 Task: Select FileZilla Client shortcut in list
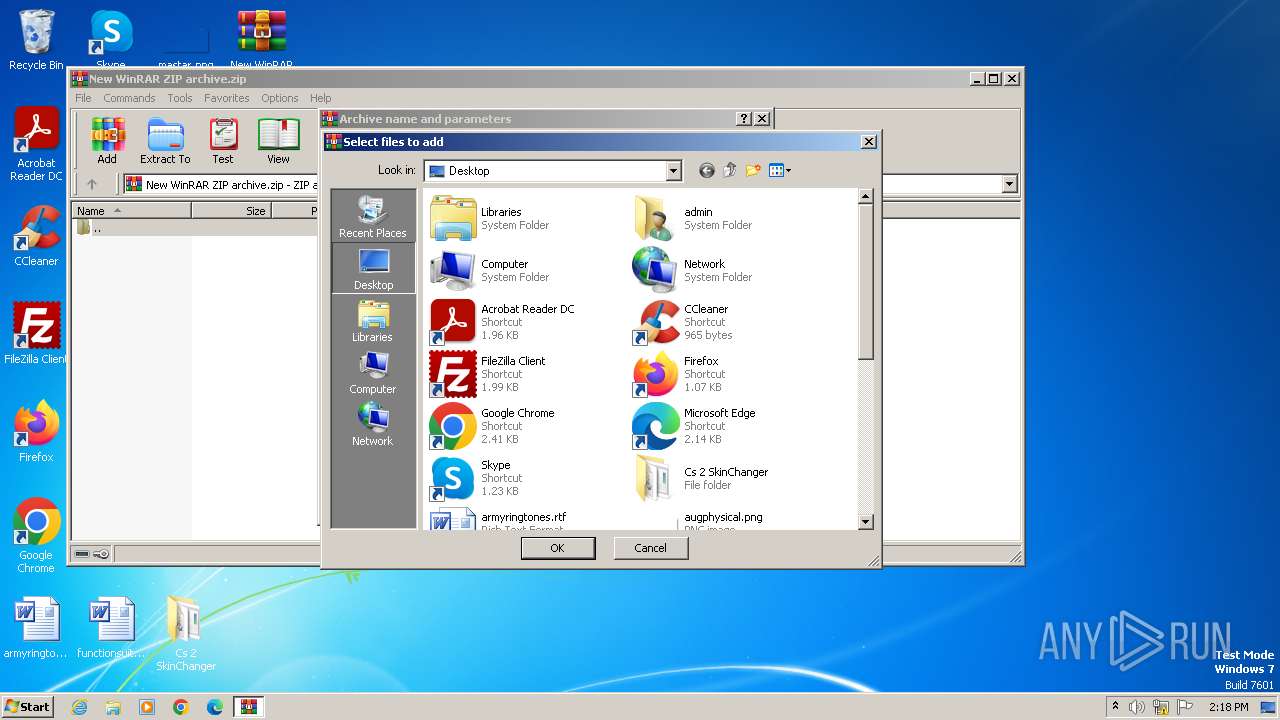[x=488, y=374]
